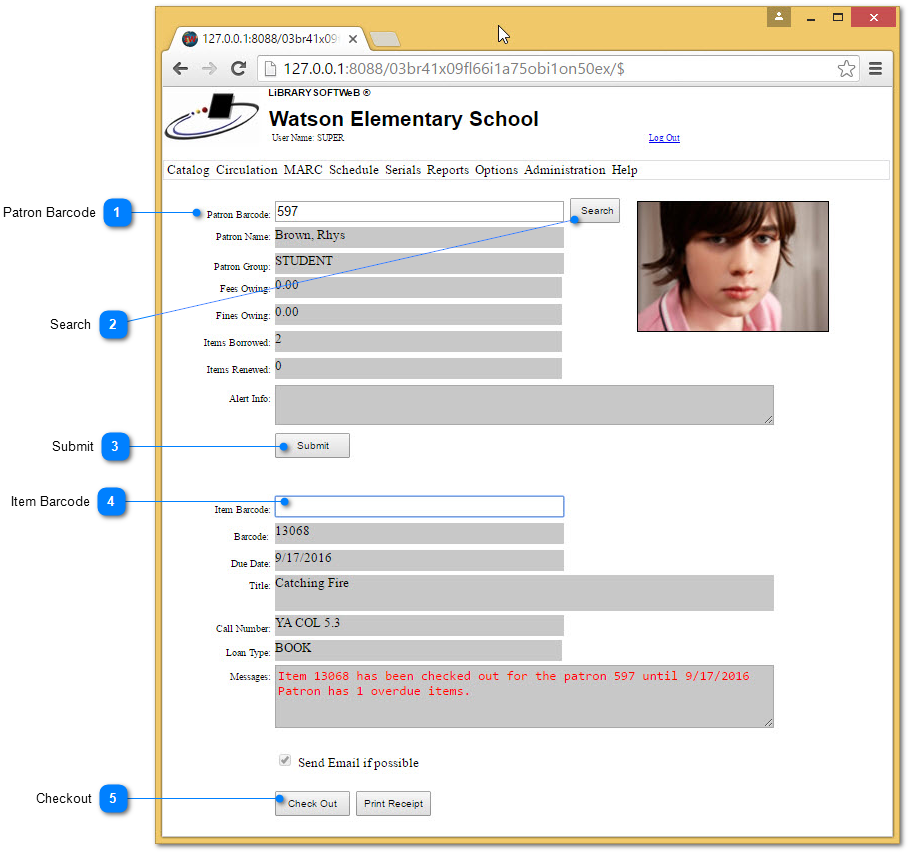Image resolution: width=910 pixels, height=854 pixels.
Task: Follow the Log Out link
Action: click(x=664, y=138)
